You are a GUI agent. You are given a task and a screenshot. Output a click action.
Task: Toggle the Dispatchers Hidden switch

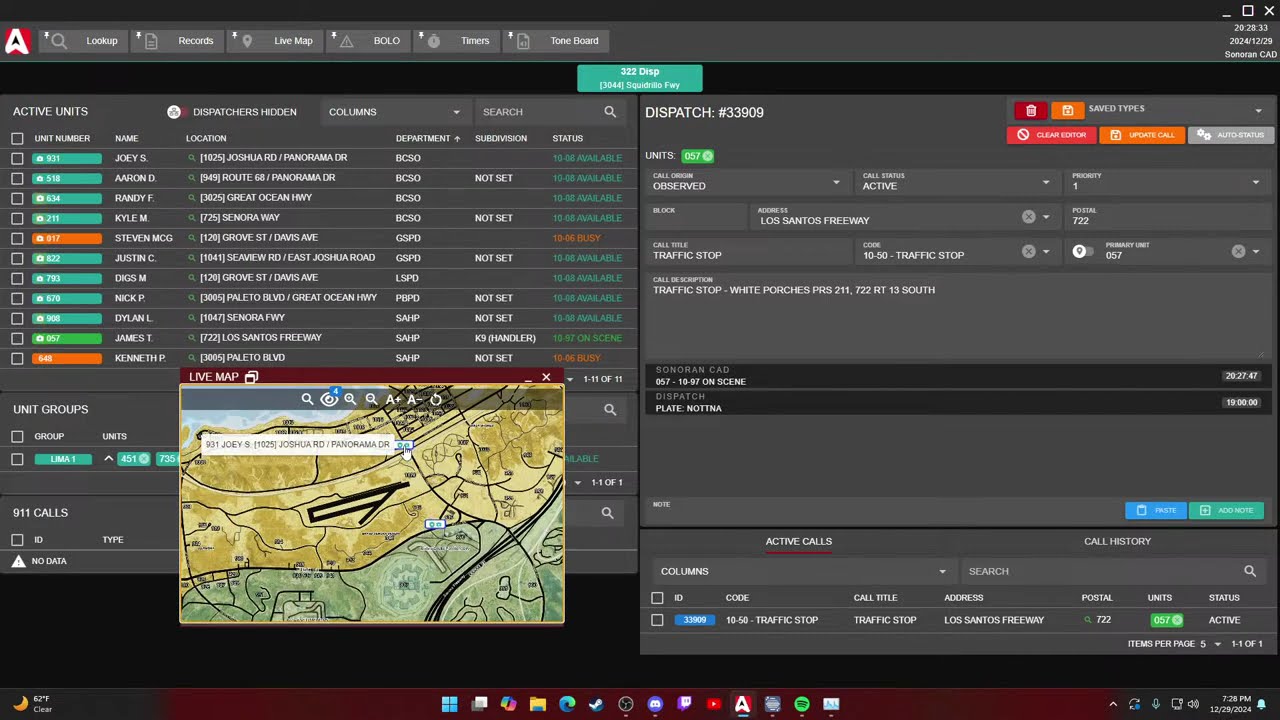[x=174, y=112]
